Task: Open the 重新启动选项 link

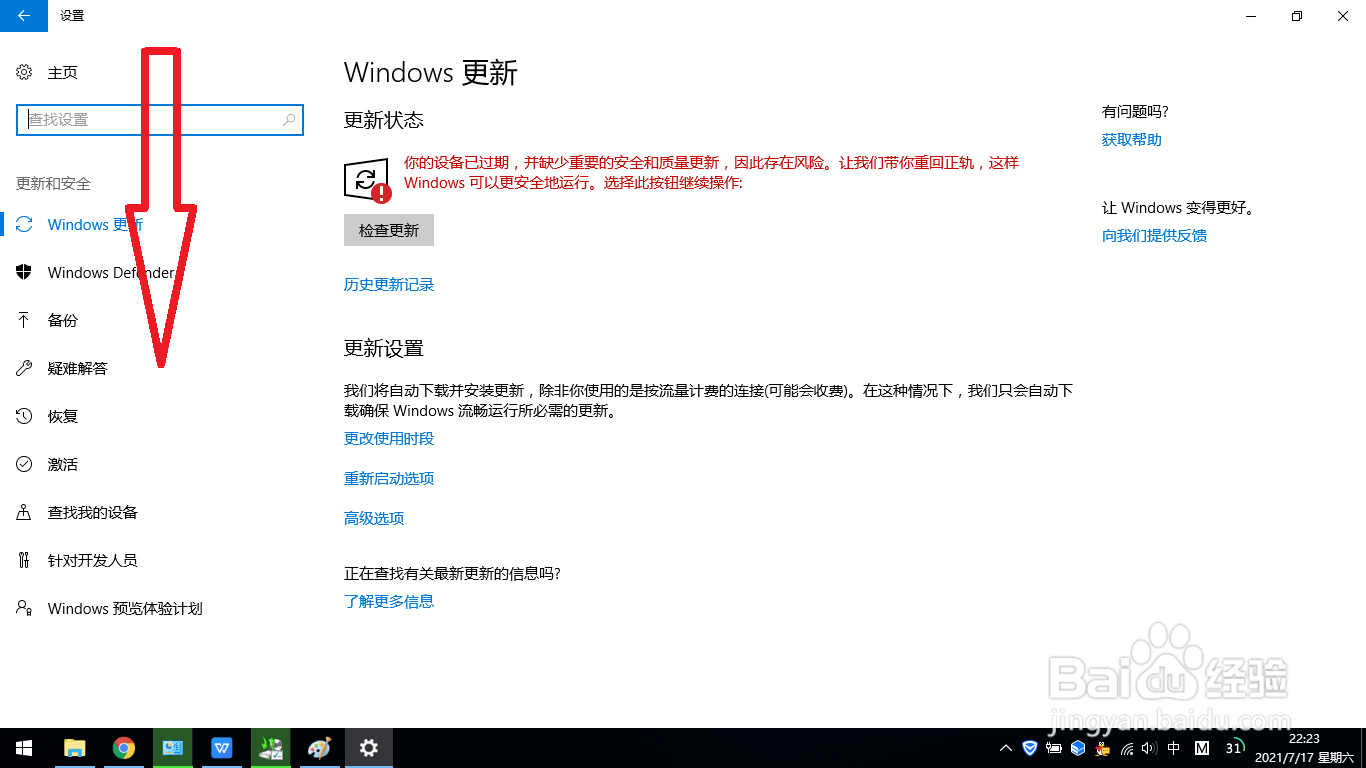Action: point(389,479)
